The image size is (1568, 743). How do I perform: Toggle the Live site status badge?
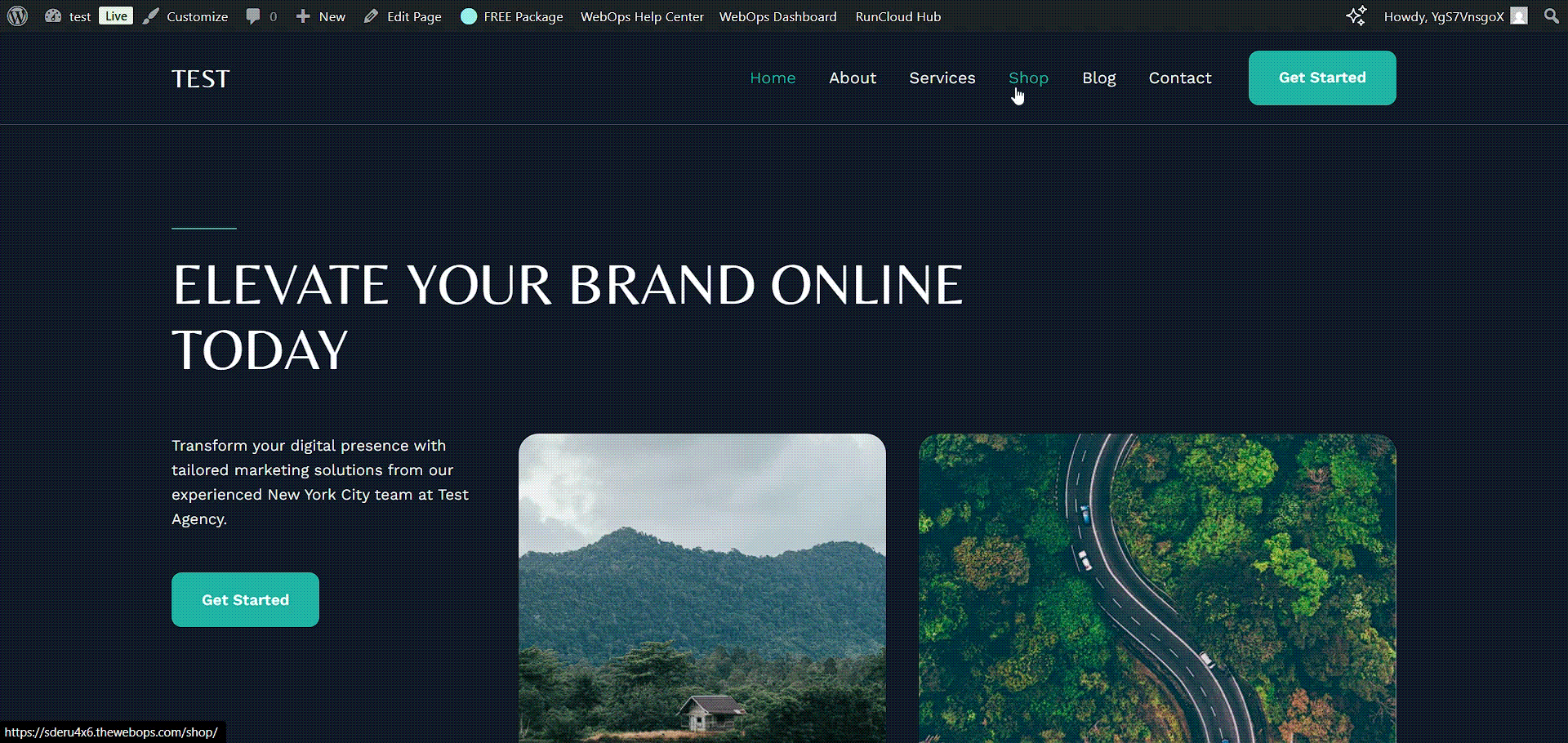click(116, 16)
